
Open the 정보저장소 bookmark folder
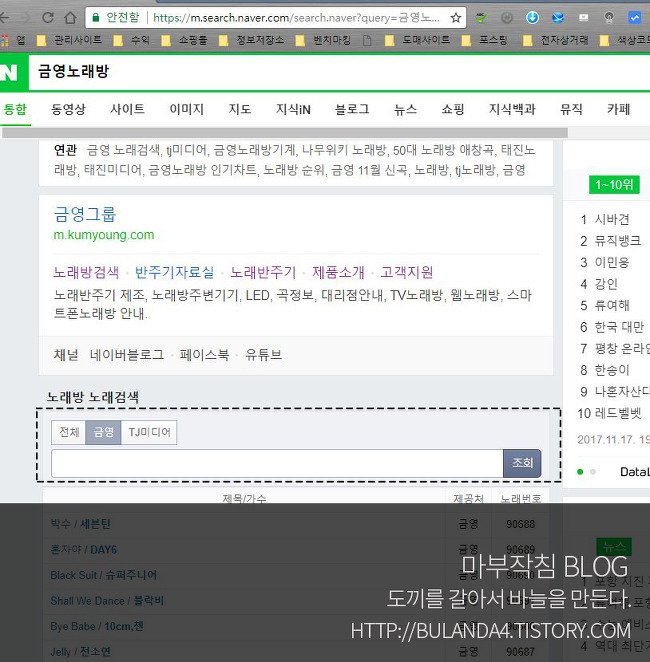[251, 40]
